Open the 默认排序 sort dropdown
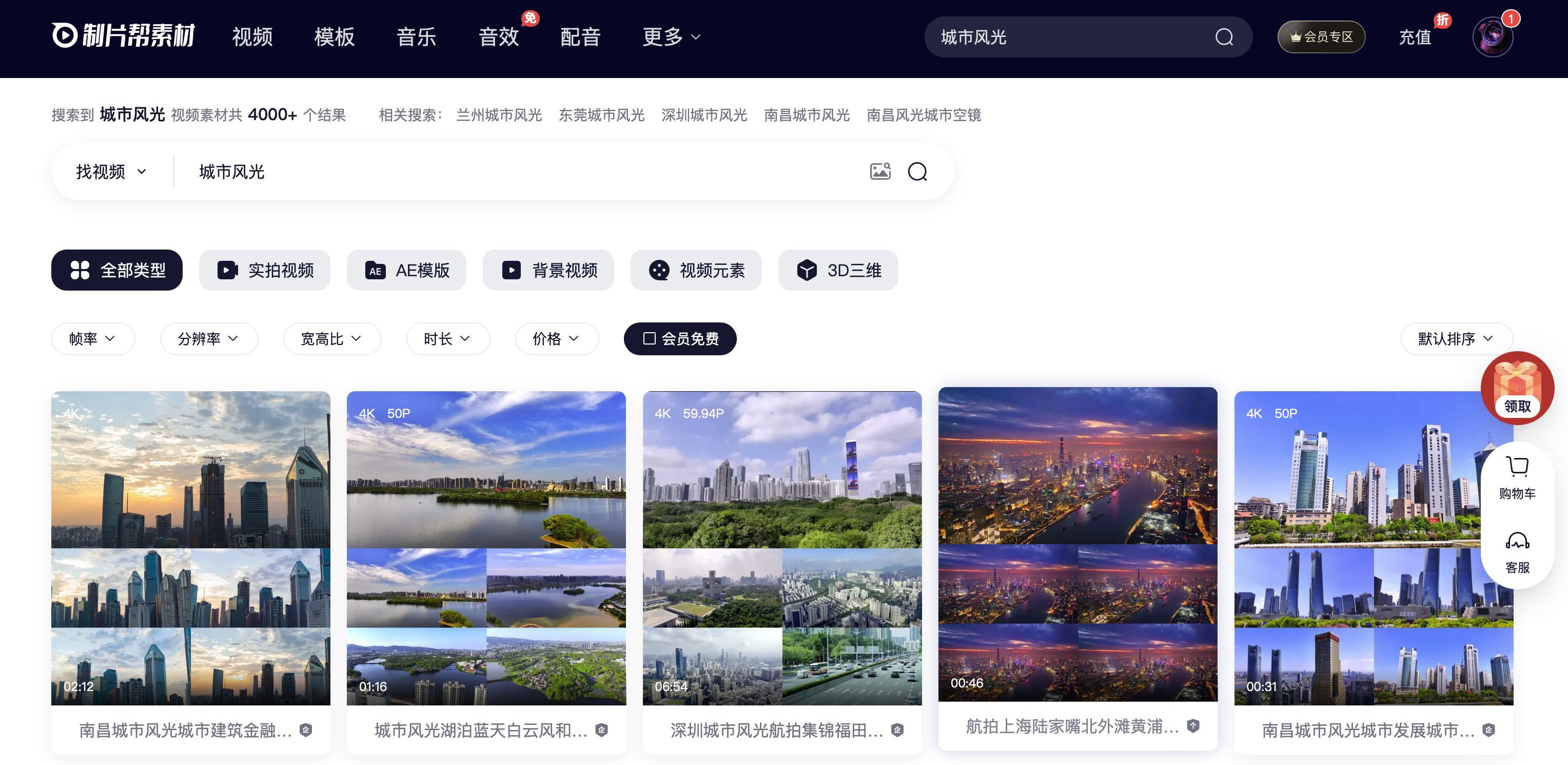 (x=1456, y=339)
